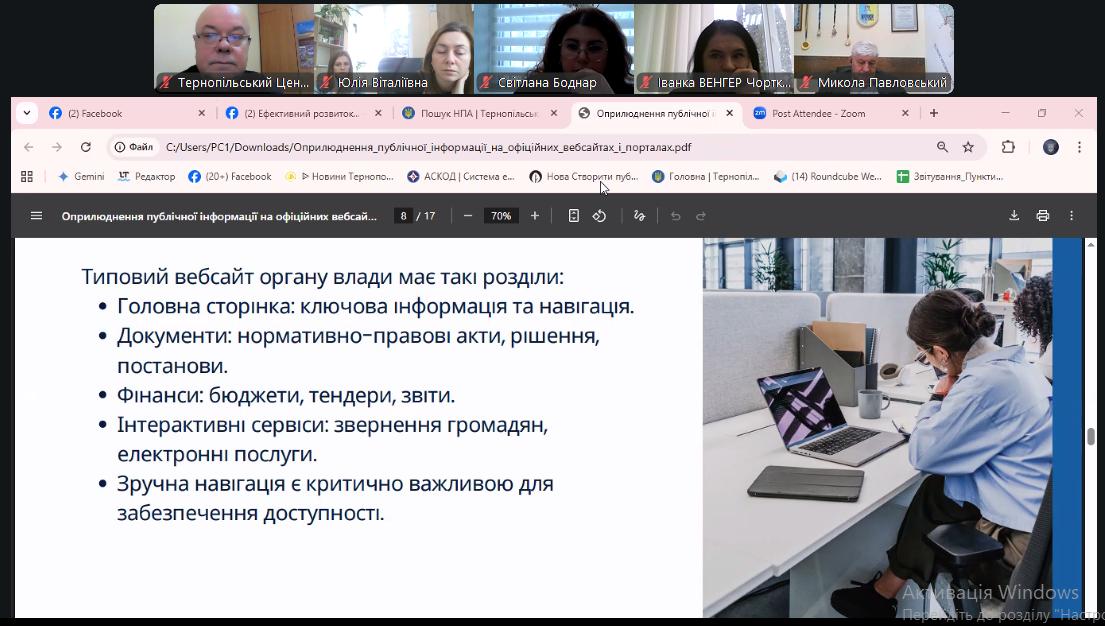Select the draw annotation tool
This screenshot has width=1105, height=626.
(x=640, y=215)
